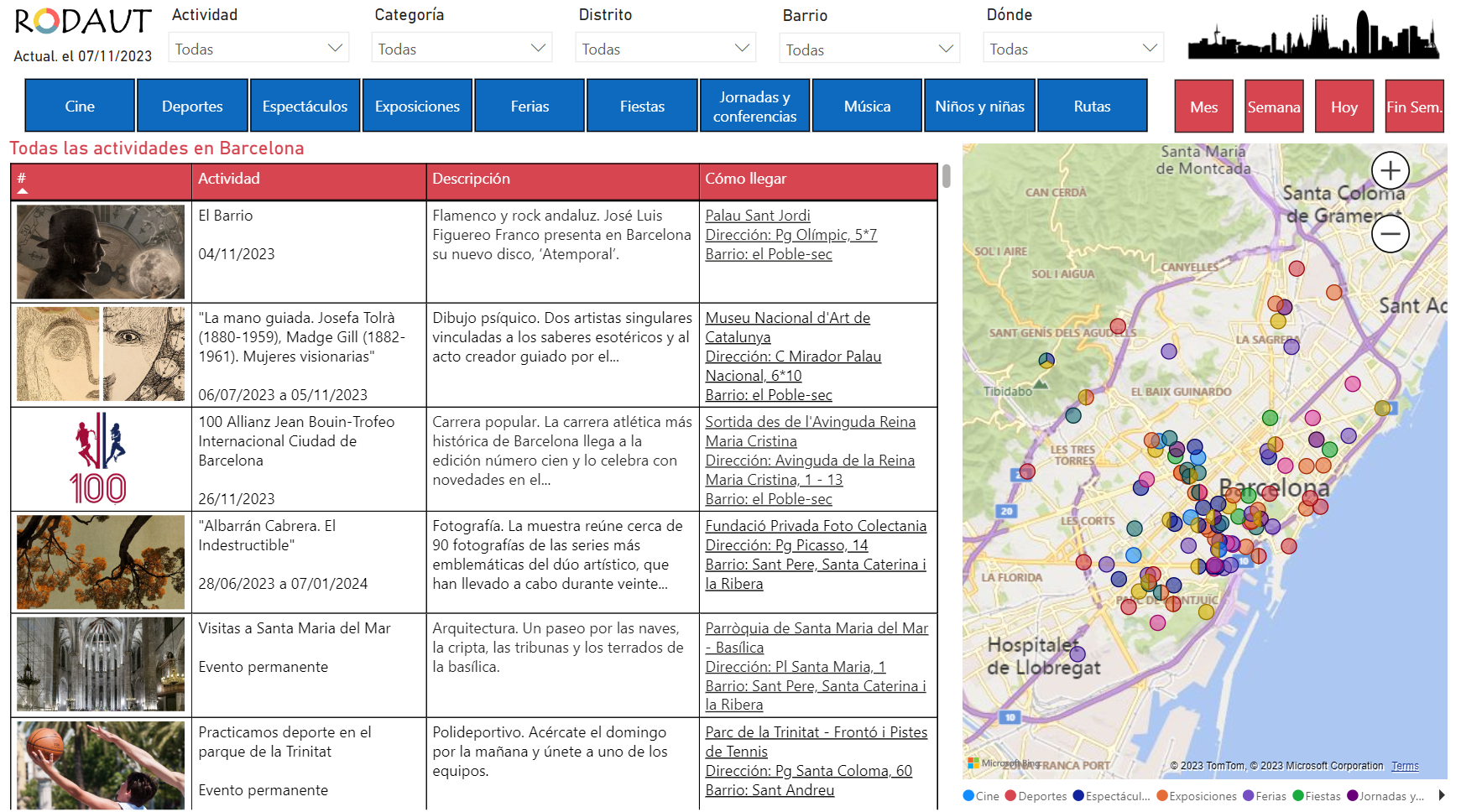Screen dimensions: 1461x812
Task: Open Sortida des de l'Avinguda Reina Maria Cristina
Action: pos(810,431)
